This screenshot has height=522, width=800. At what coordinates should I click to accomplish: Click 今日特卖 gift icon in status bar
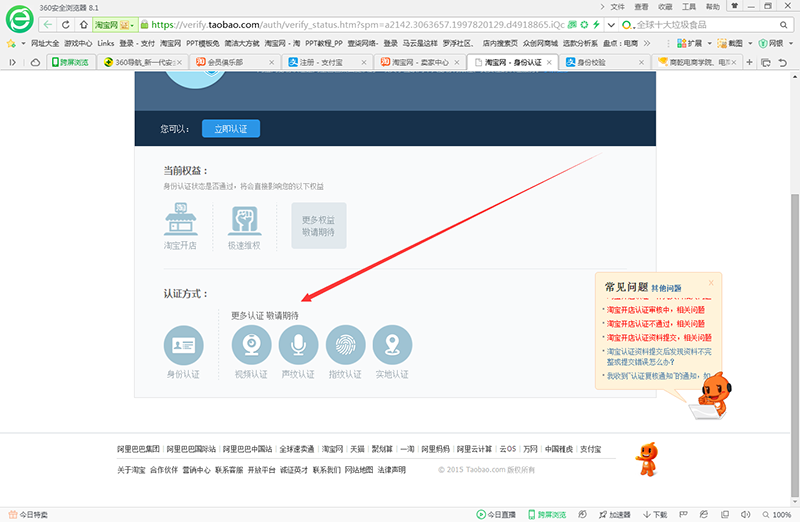(13, 514)
